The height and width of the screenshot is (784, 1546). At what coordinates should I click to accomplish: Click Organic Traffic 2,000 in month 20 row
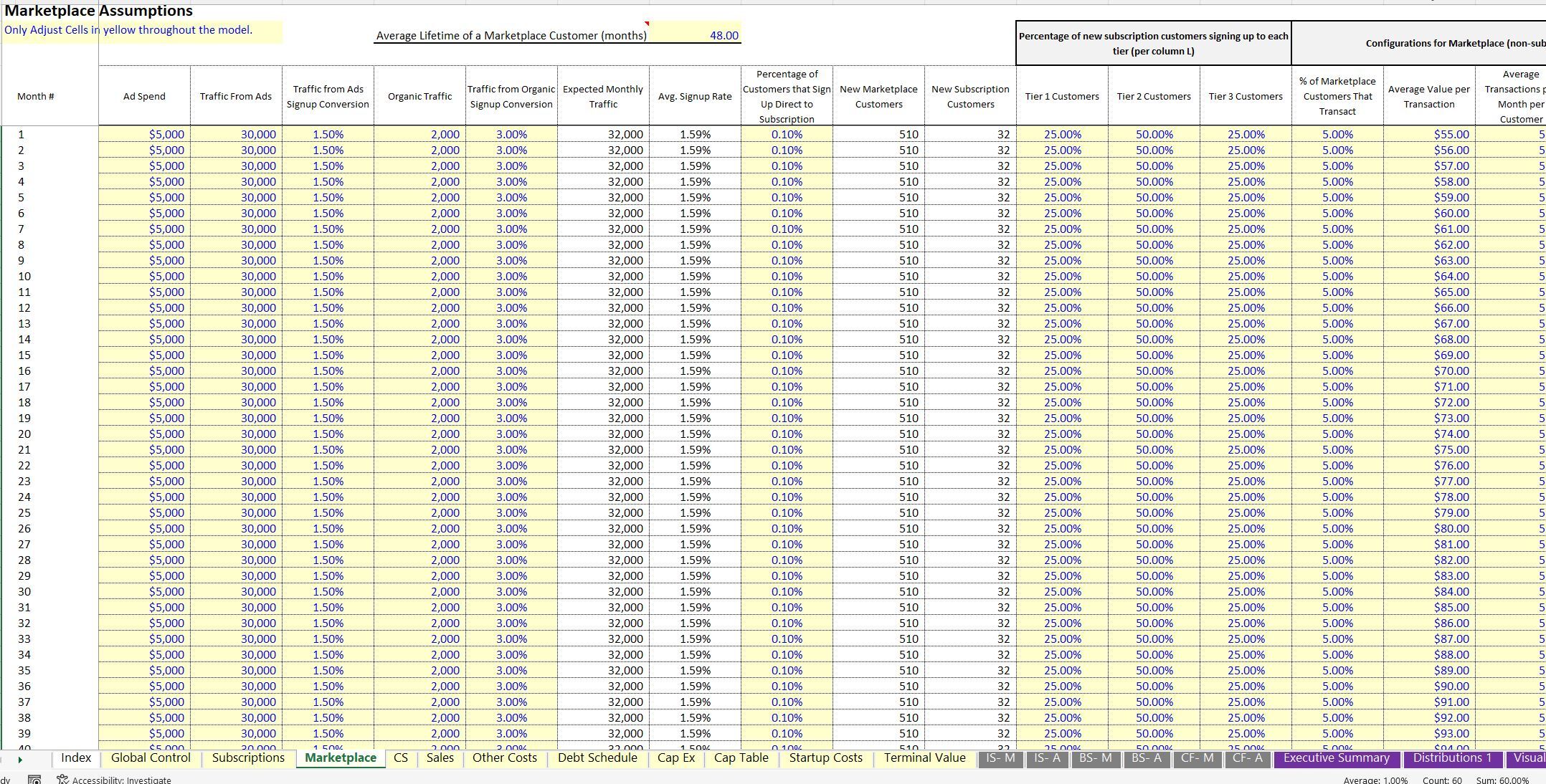point(419,434)
